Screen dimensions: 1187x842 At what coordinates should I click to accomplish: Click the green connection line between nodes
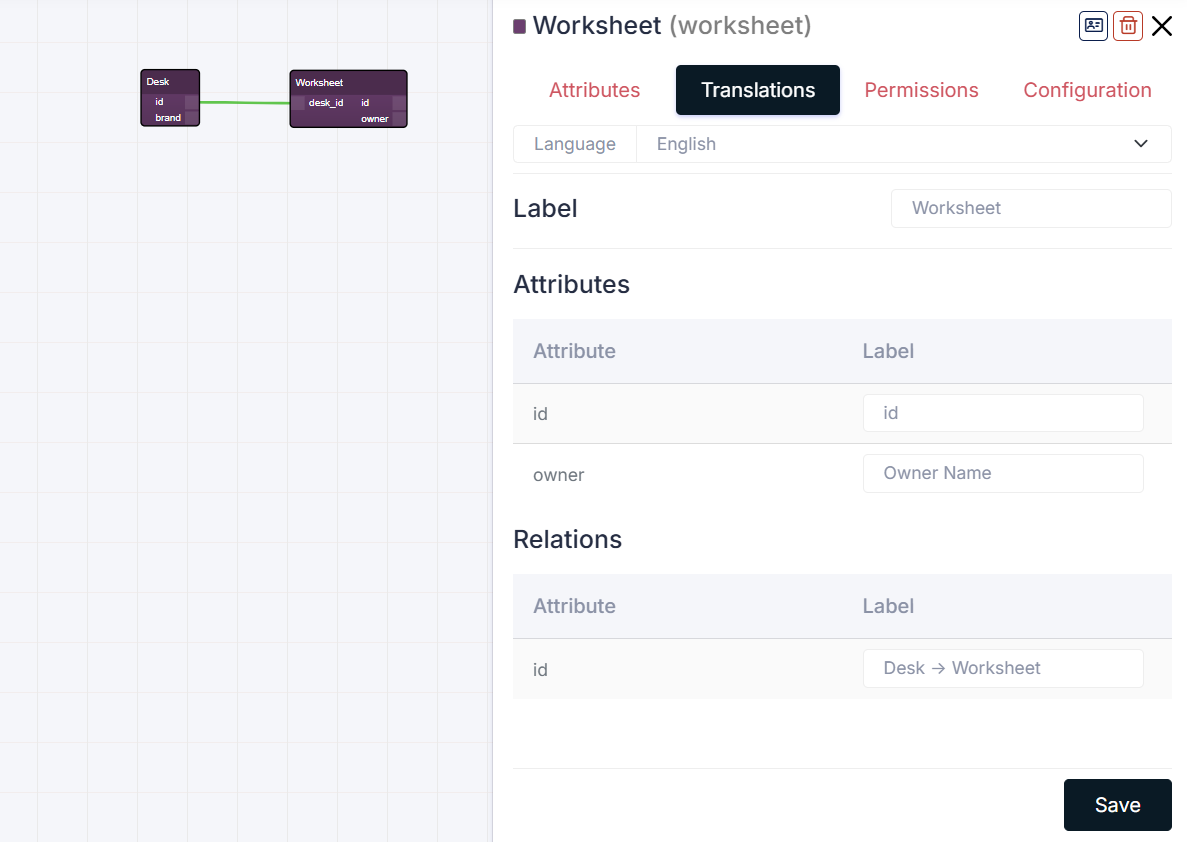point(245,102)
